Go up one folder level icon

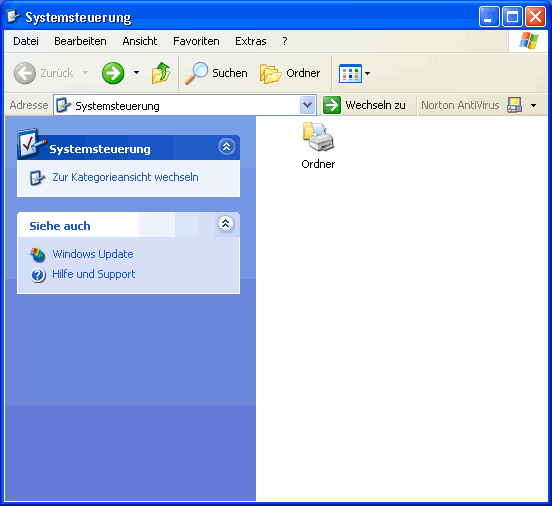161,73
